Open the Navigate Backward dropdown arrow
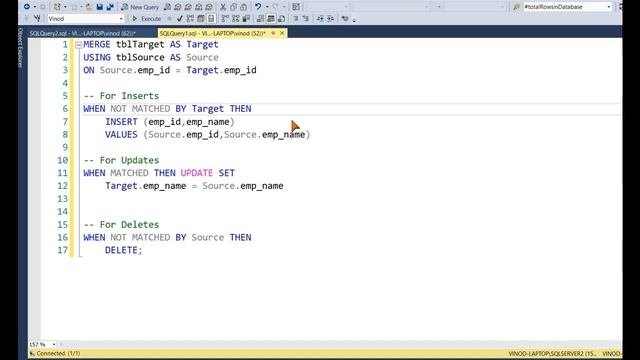This screenshot has height=360, width=640. coord(35,7)
